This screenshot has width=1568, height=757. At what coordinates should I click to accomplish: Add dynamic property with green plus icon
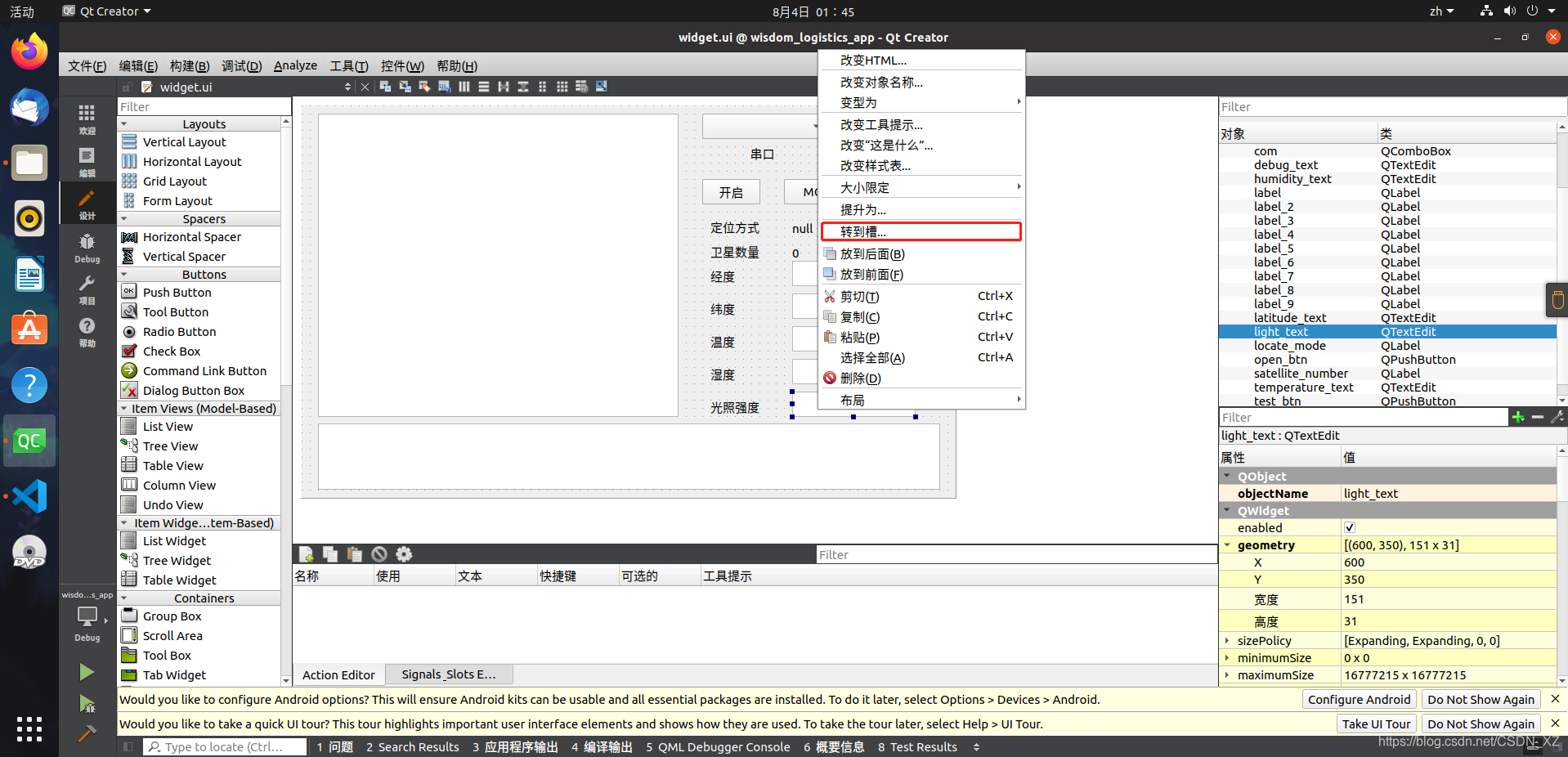click(x=1518, y=417)
